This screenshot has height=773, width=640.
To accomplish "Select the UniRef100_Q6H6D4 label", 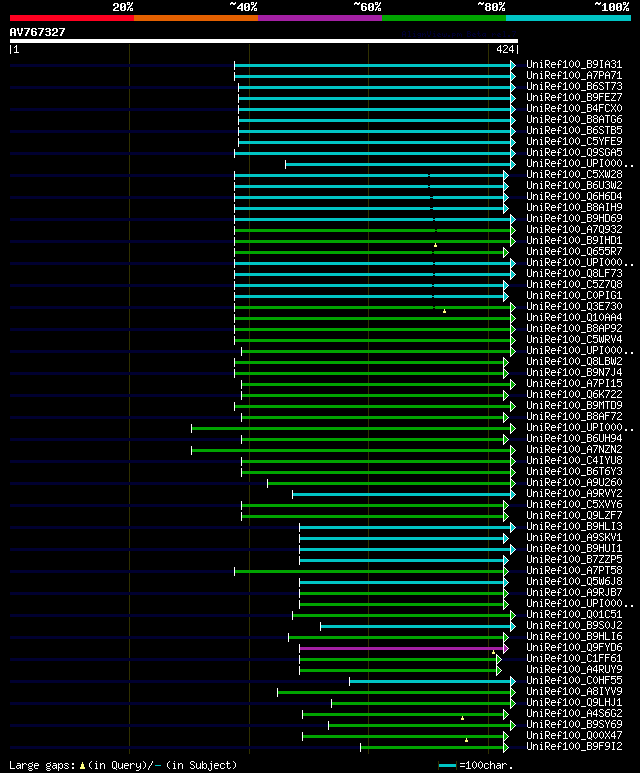I will [574, 196].
